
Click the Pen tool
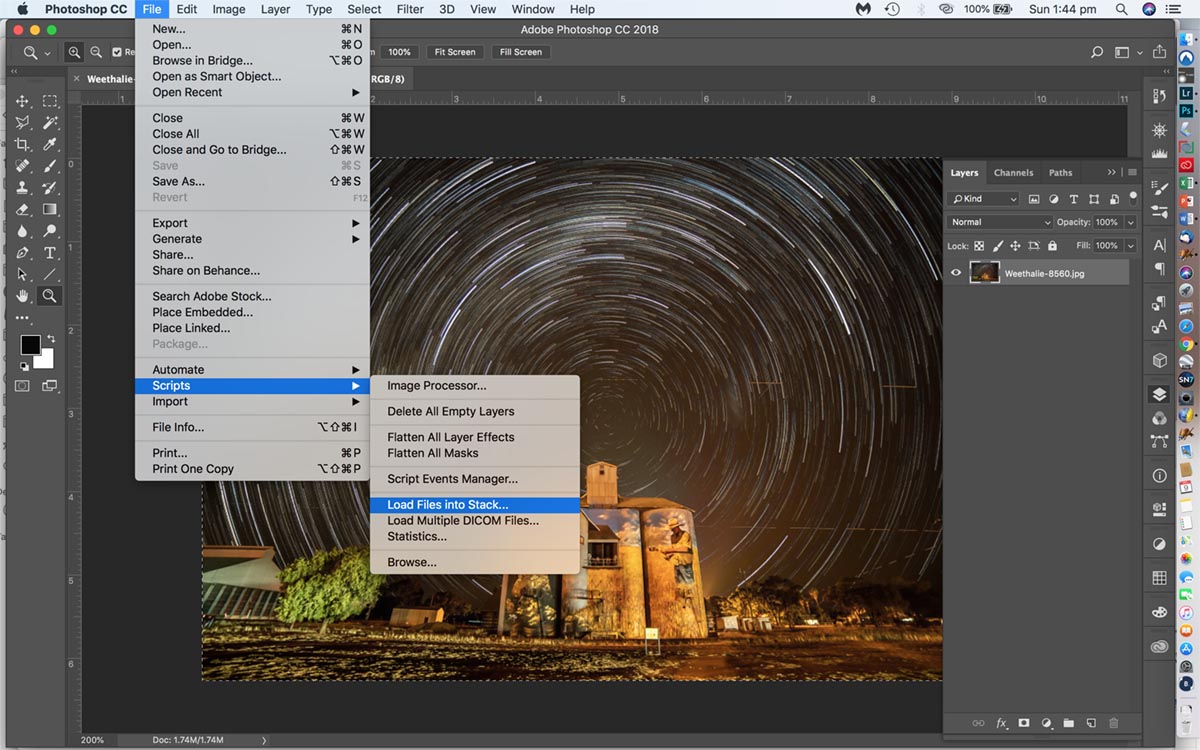tap(22, 253)
